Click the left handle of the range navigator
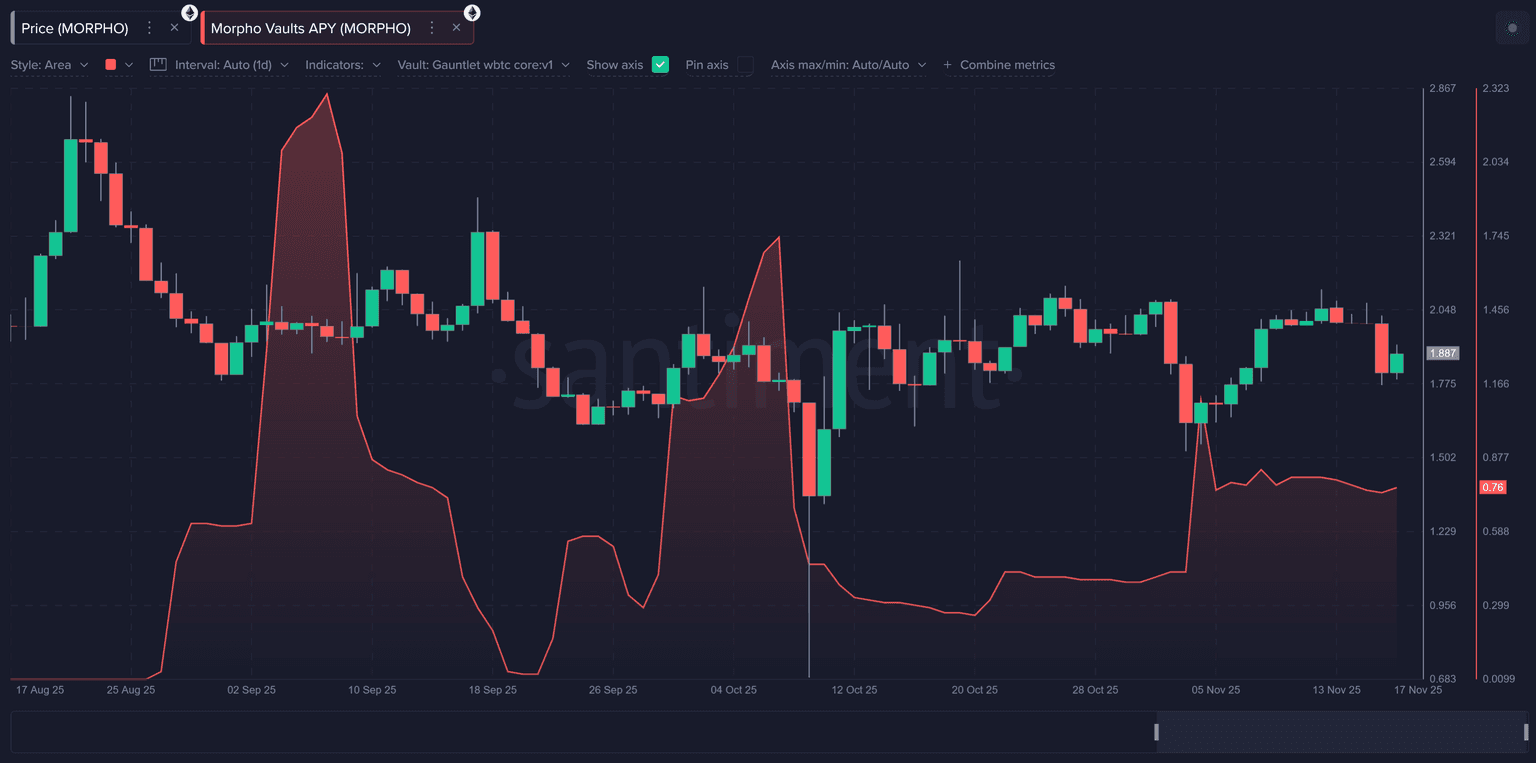The width and height of the screenshot is (1536, 763). click(x=1157, y=732)
